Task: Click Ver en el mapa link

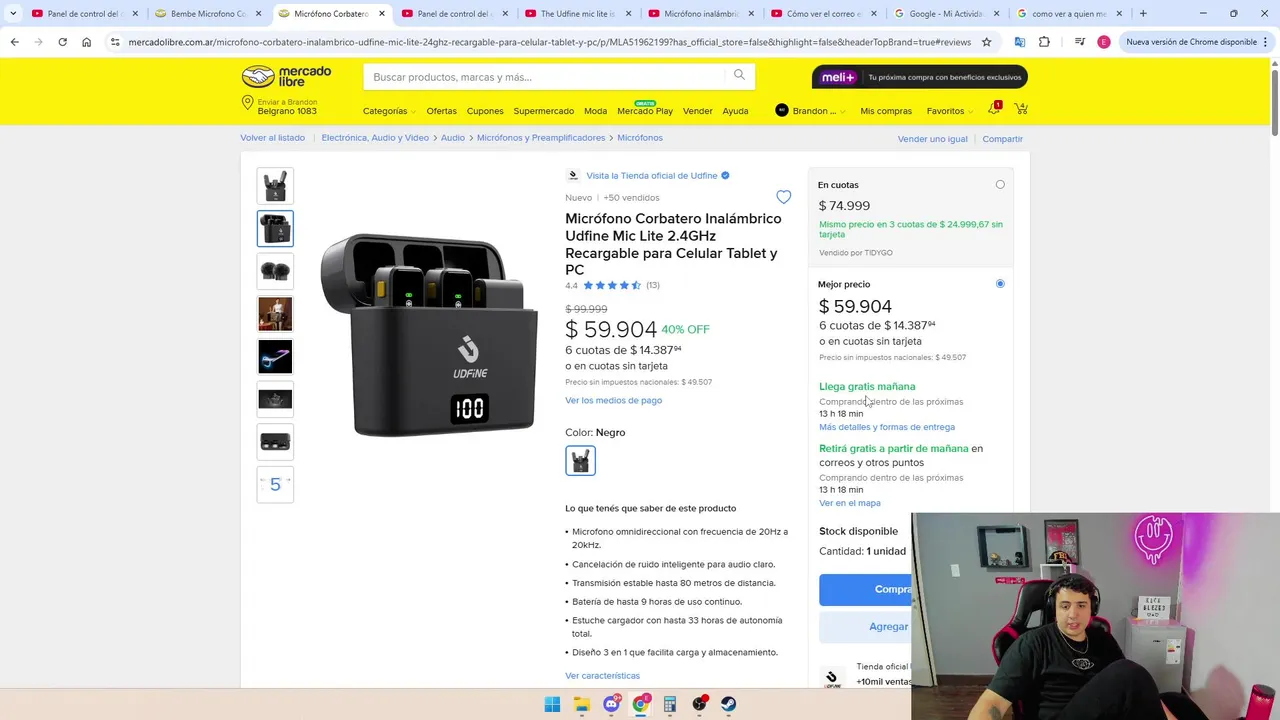Action: (850, 503)
